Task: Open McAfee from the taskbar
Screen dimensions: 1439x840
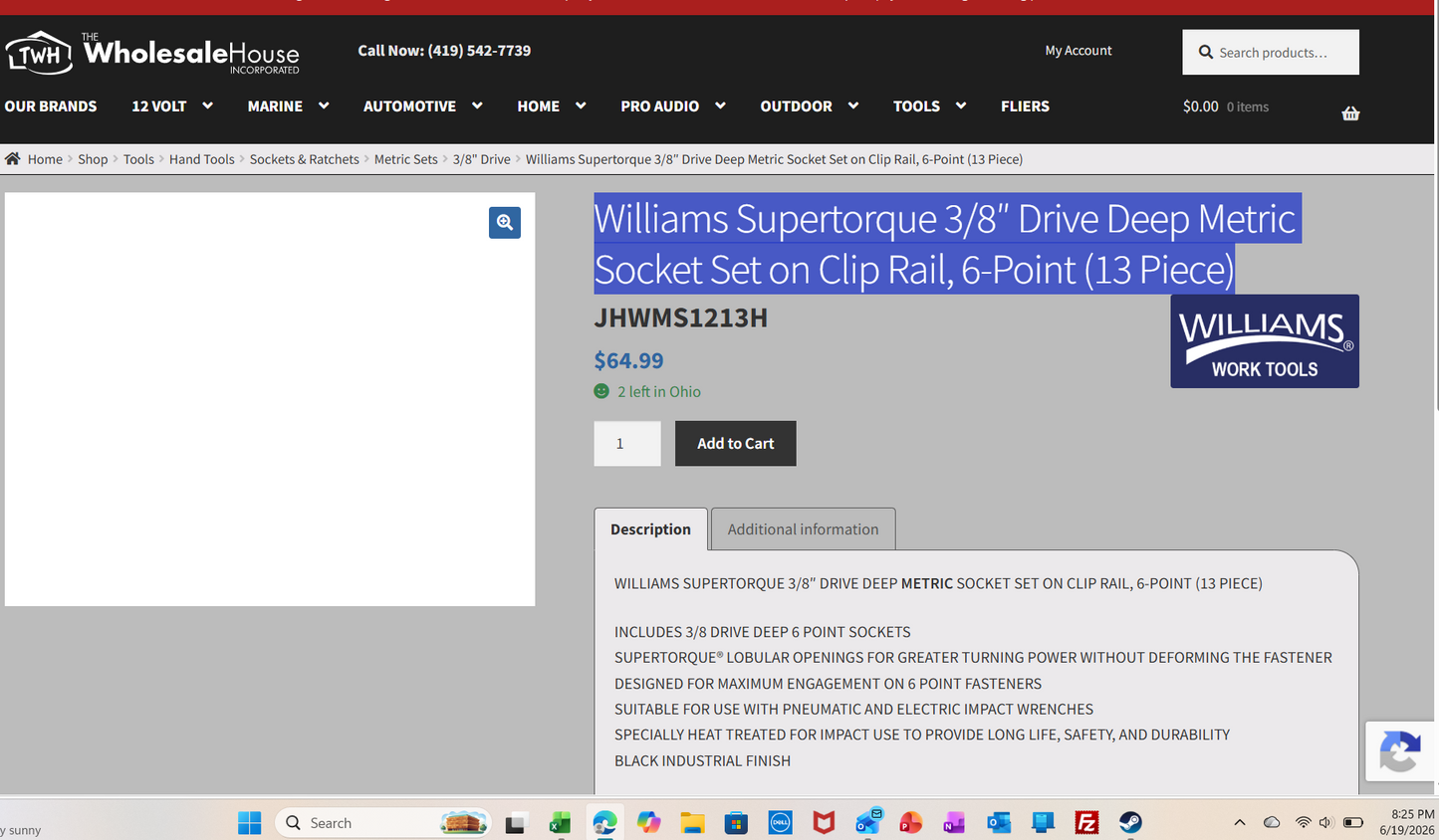Action: point(824,823)
